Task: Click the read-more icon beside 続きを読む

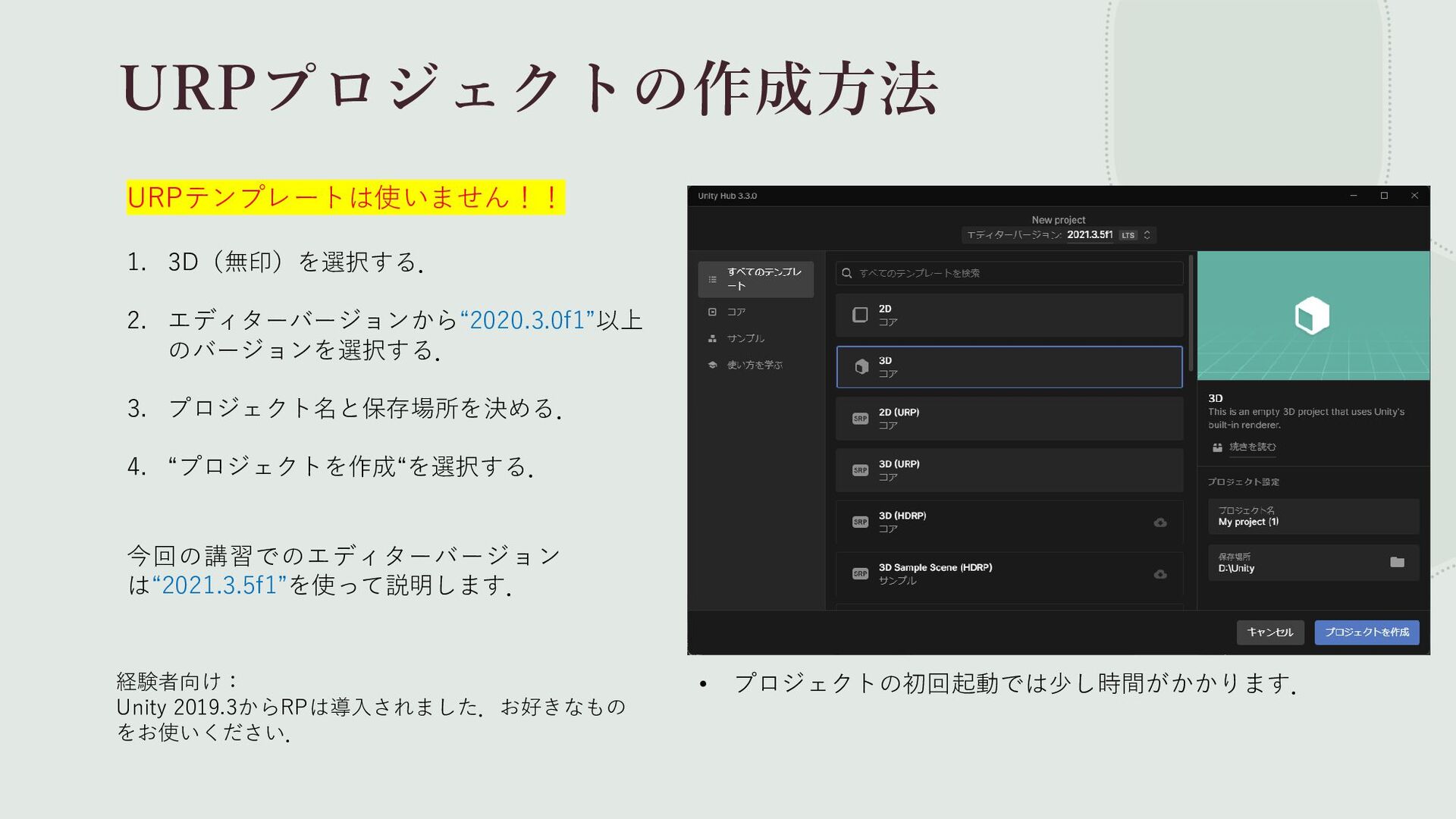Action: pyautogui.click(x=1217, y=447)
